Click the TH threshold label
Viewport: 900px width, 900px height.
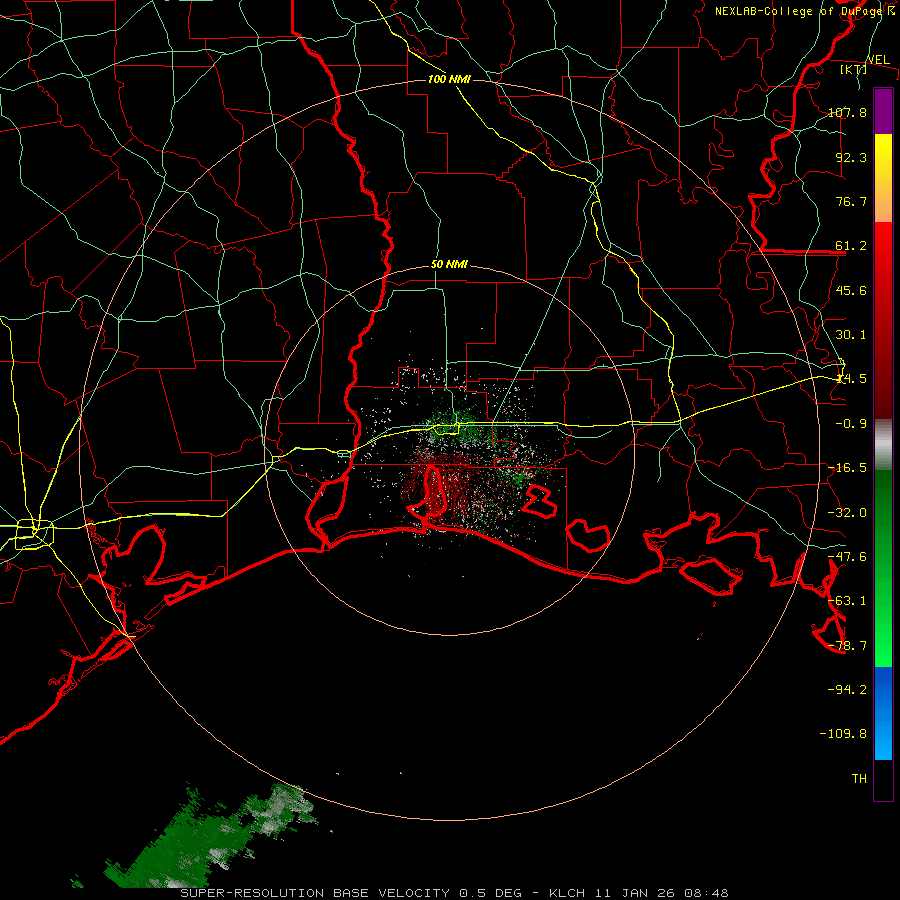click(859, 779)
